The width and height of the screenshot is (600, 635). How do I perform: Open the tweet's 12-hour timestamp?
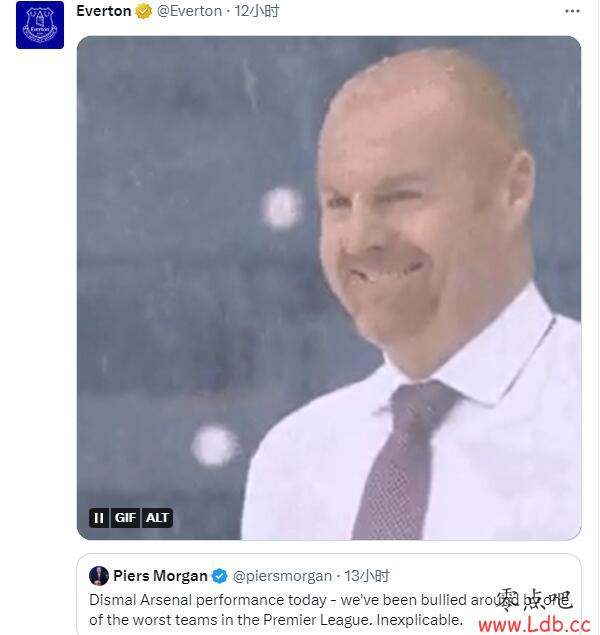coord(257,11)
